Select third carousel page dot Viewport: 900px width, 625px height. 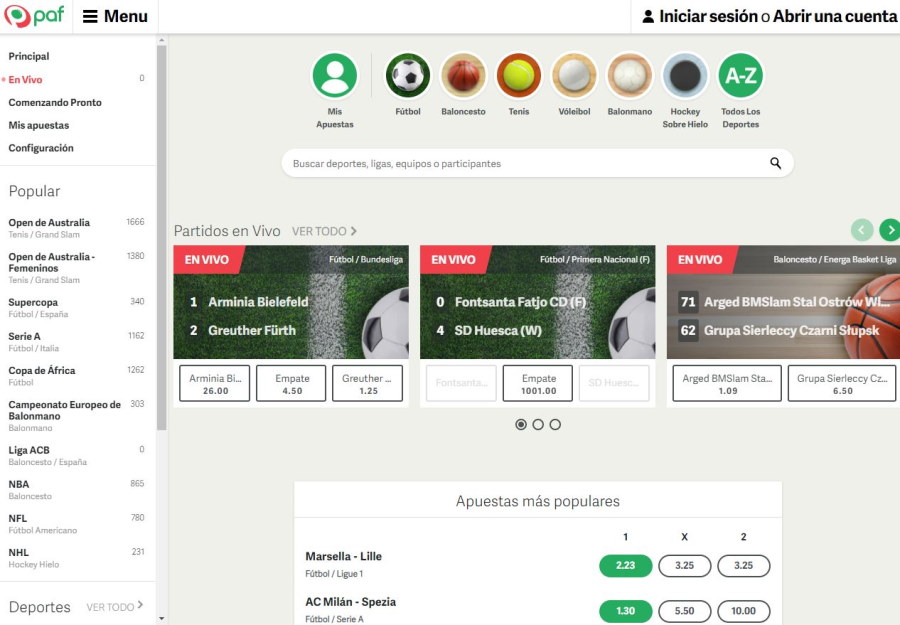pos(555,424)
